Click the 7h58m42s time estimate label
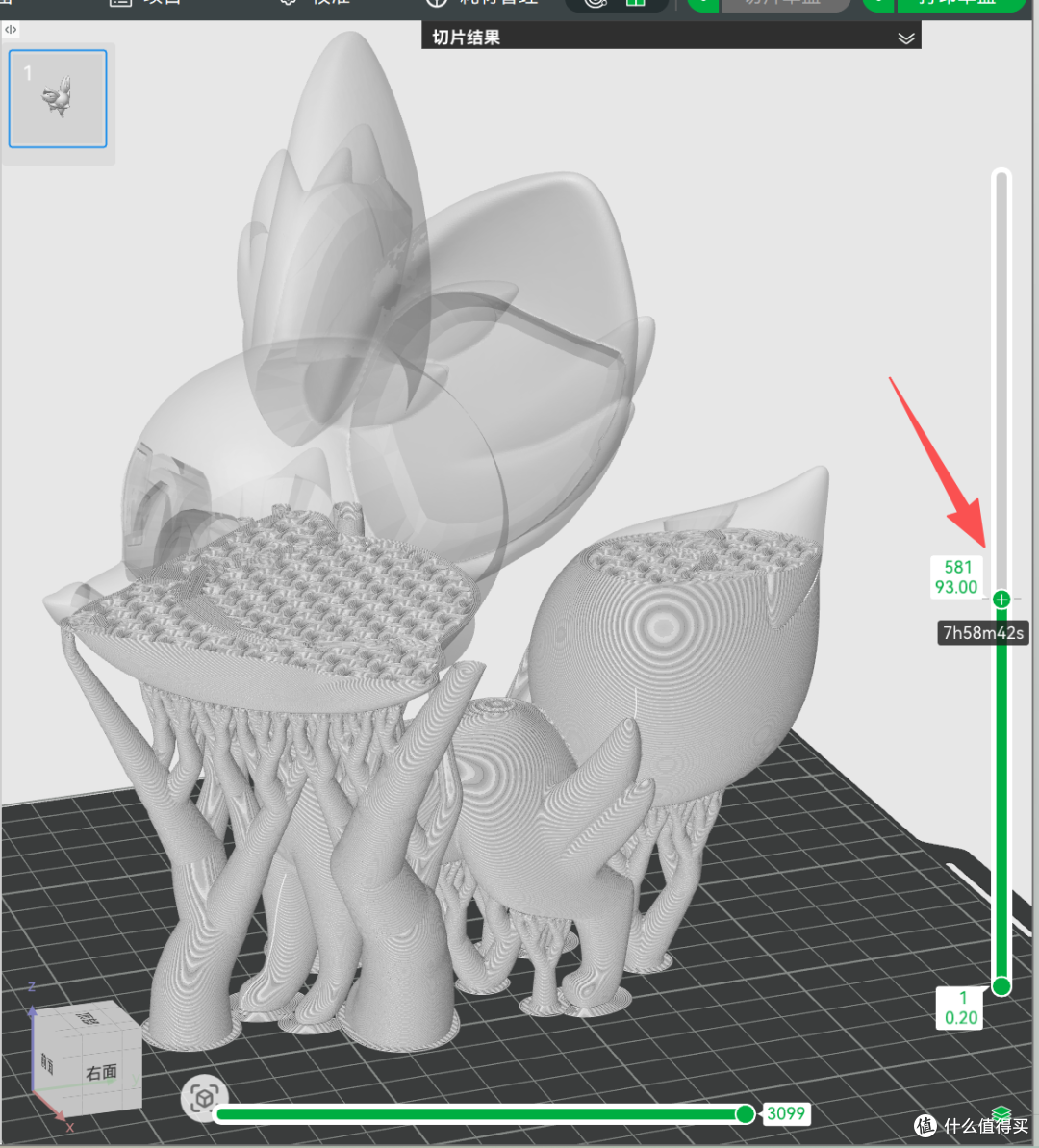The width and height of the screenshot is (1039, 1148). [x=982, y=632]
